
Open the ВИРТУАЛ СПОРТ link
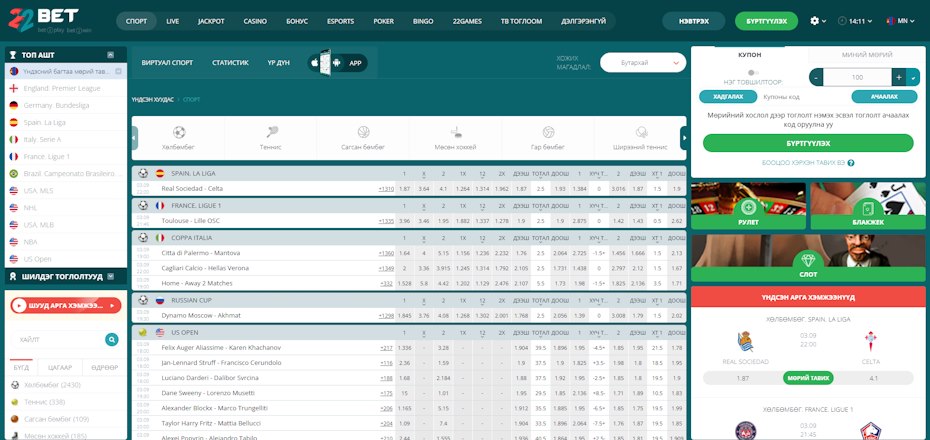pos(167,63)
